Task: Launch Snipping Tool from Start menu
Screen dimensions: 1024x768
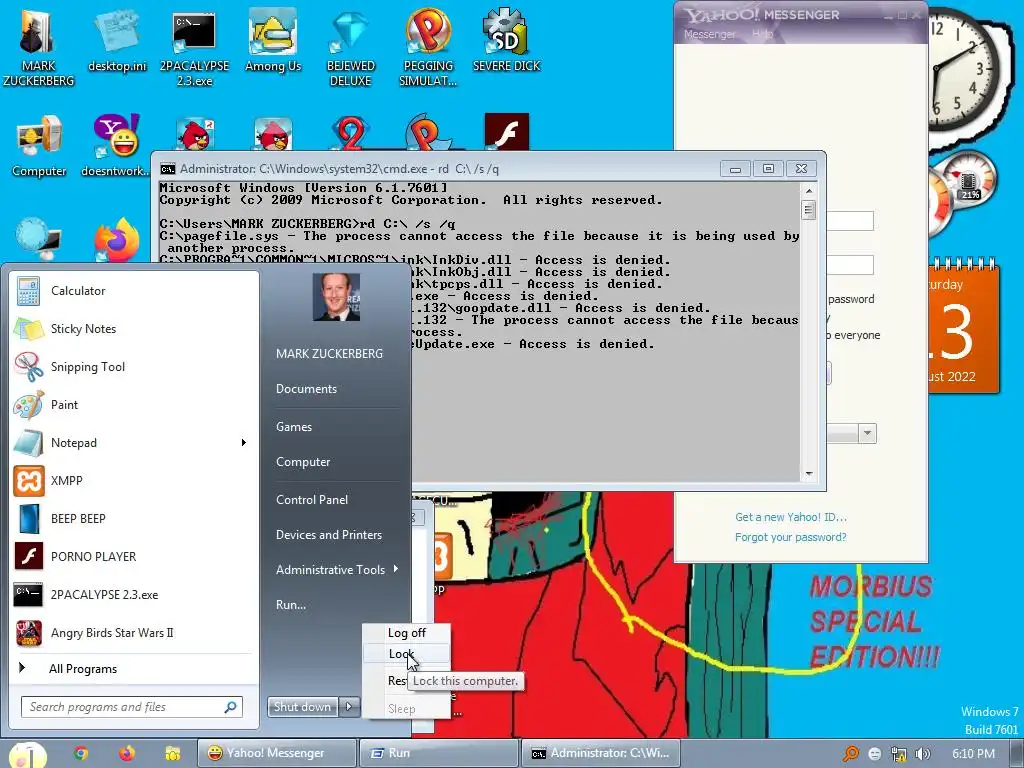Action: (x=134, y=366)
